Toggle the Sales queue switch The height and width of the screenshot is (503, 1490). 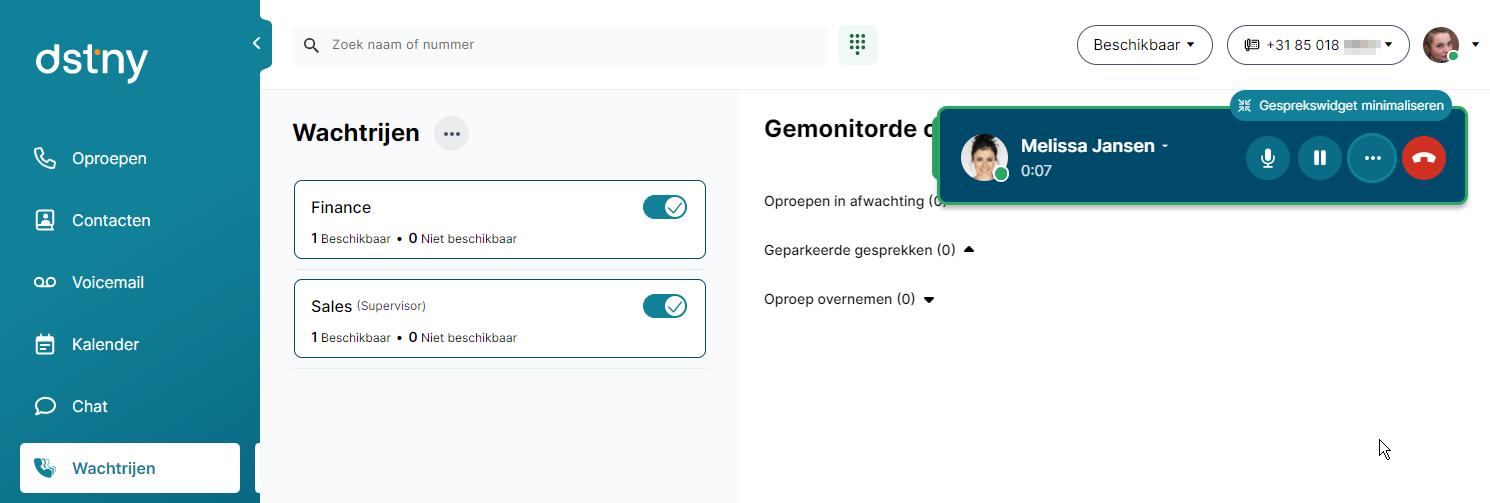tap(664, 306)
